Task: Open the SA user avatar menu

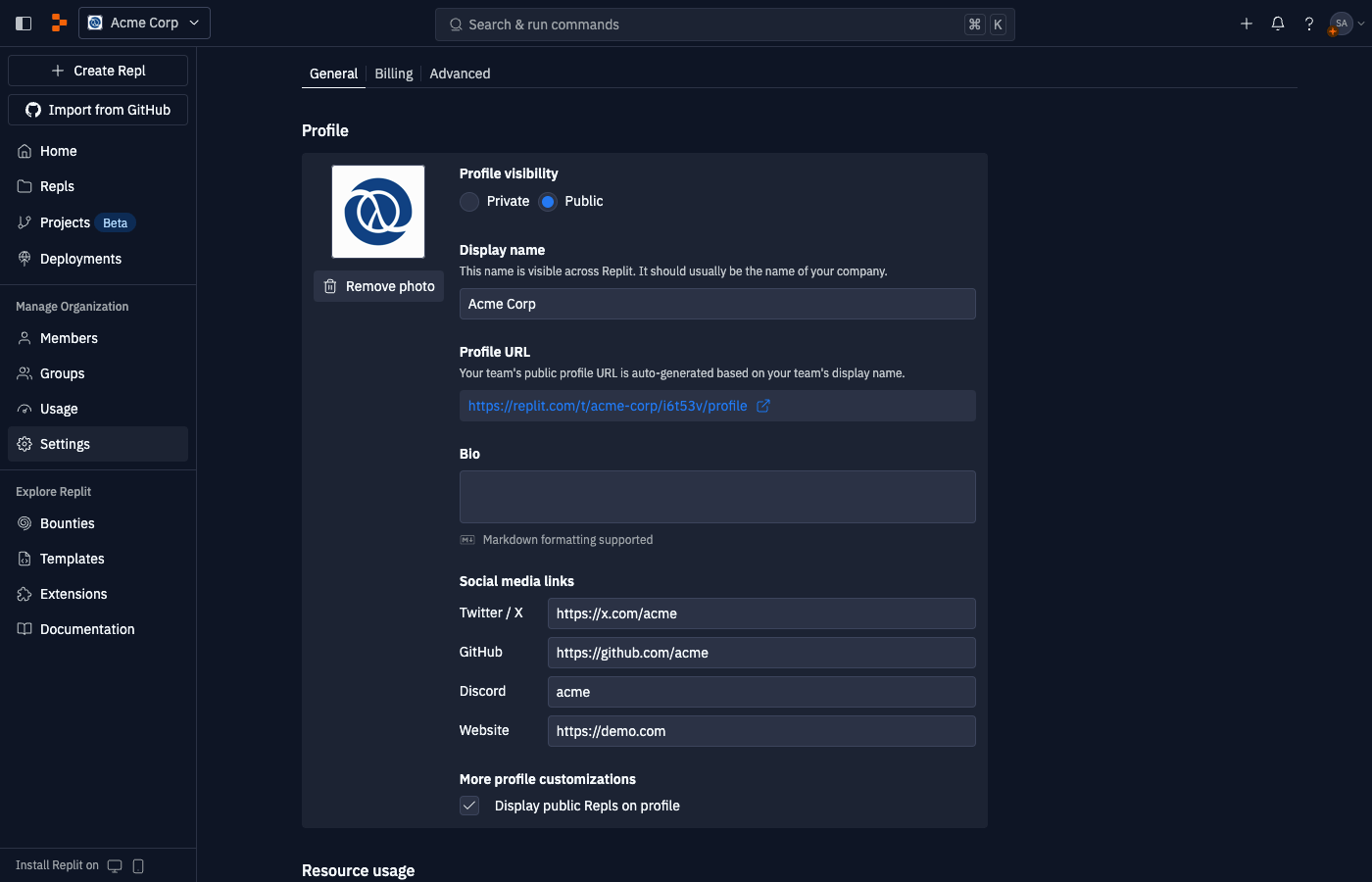Action: coord(1346,24)
